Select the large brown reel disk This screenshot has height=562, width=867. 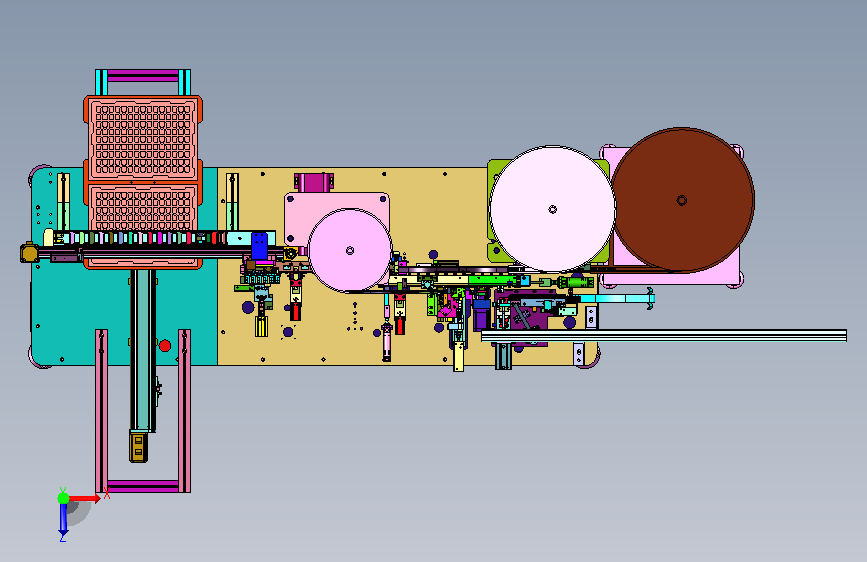(682, 200)
